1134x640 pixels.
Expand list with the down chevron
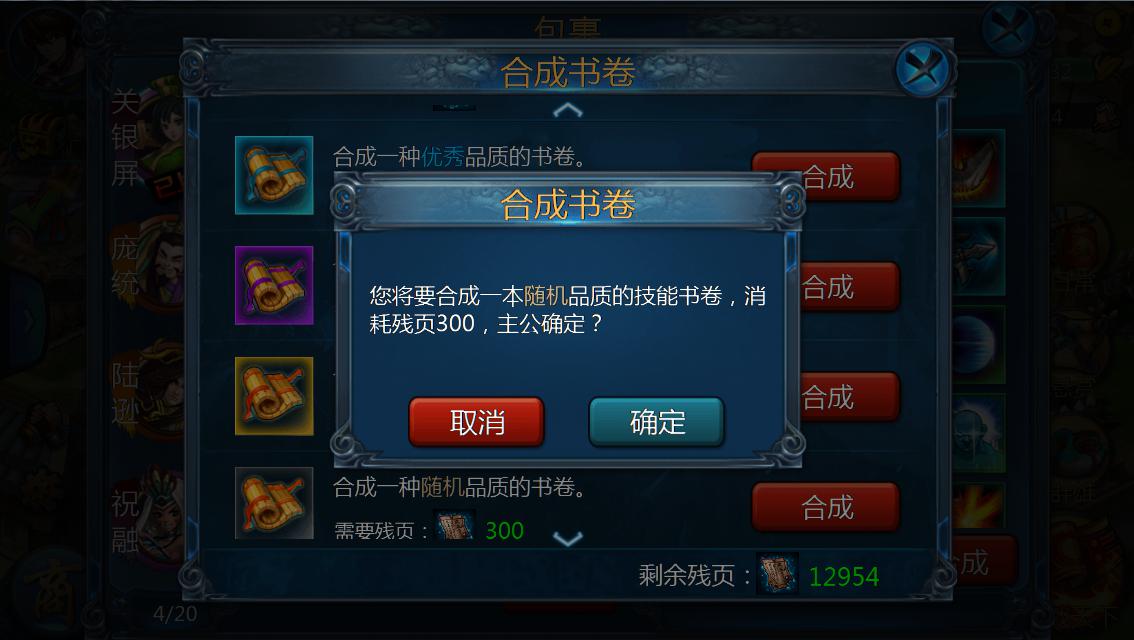point(568,539)
